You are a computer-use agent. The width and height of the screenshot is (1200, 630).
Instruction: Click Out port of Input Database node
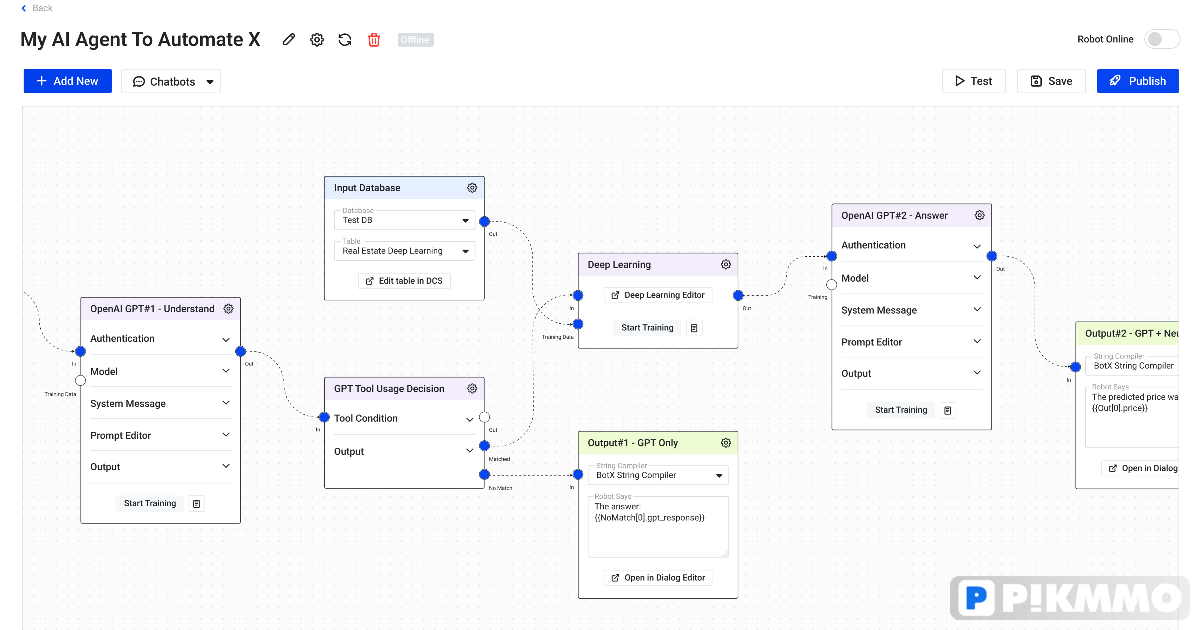click(484, 221)
